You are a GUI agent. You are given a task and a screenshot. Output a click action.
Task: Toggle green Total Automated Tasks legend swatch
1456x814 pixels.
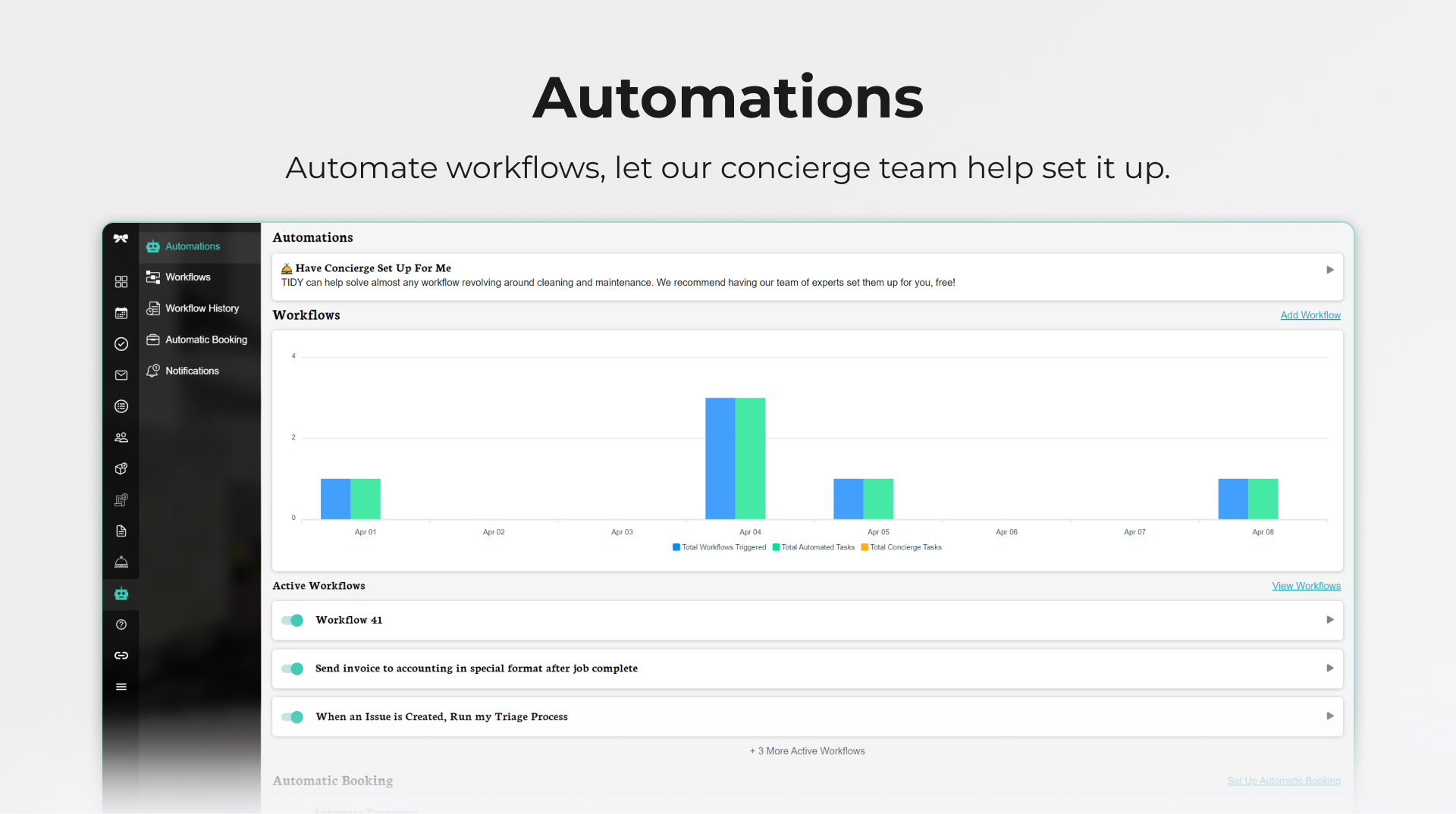tap(776, 547)
